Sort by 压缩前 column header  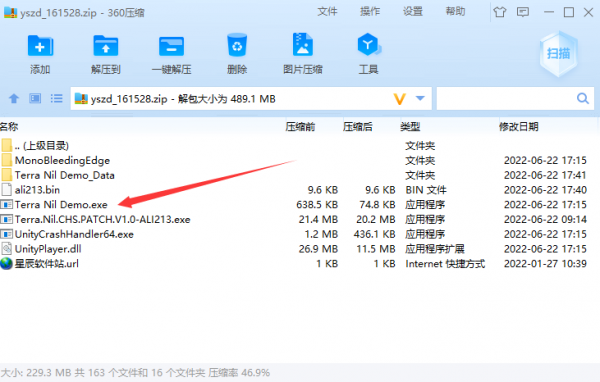tap(300, 127)
